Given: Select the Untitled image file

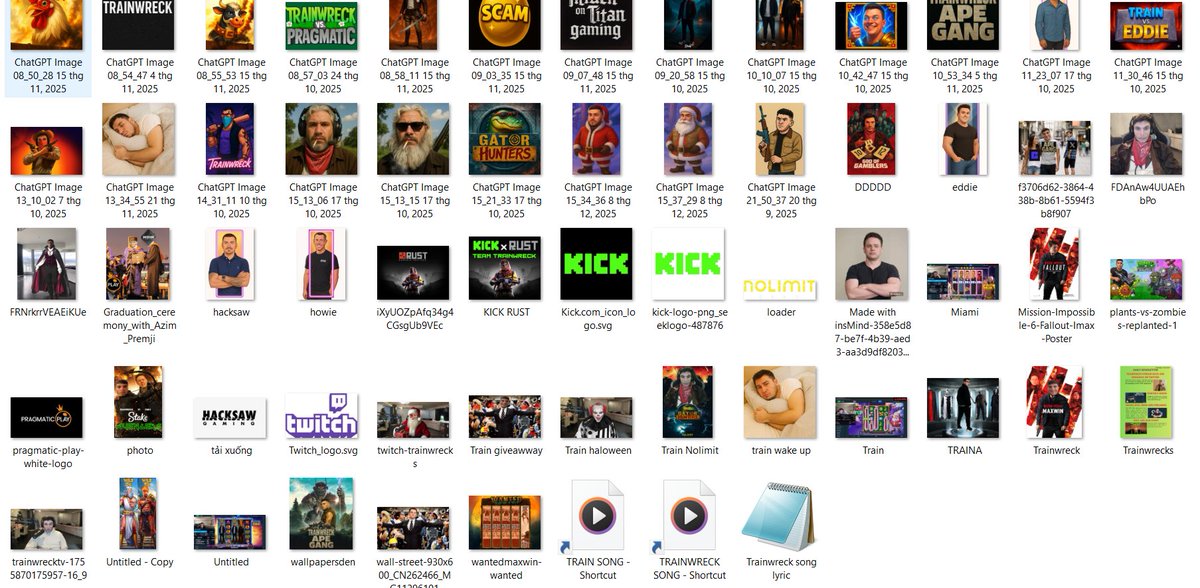Looking at the screenshot, I should (231, 533).
